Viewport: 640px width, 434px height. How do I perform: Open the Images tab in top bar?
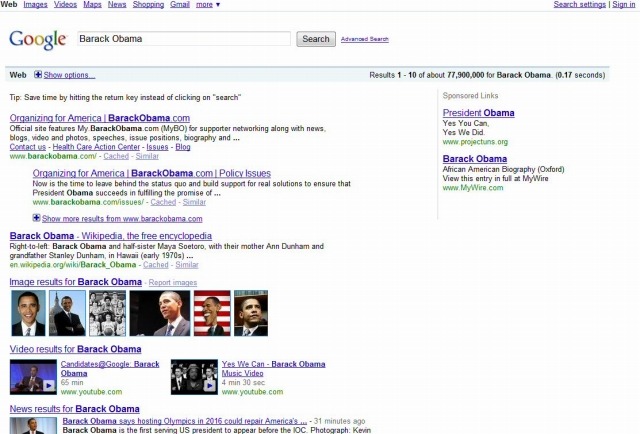[x=35, y=4]
